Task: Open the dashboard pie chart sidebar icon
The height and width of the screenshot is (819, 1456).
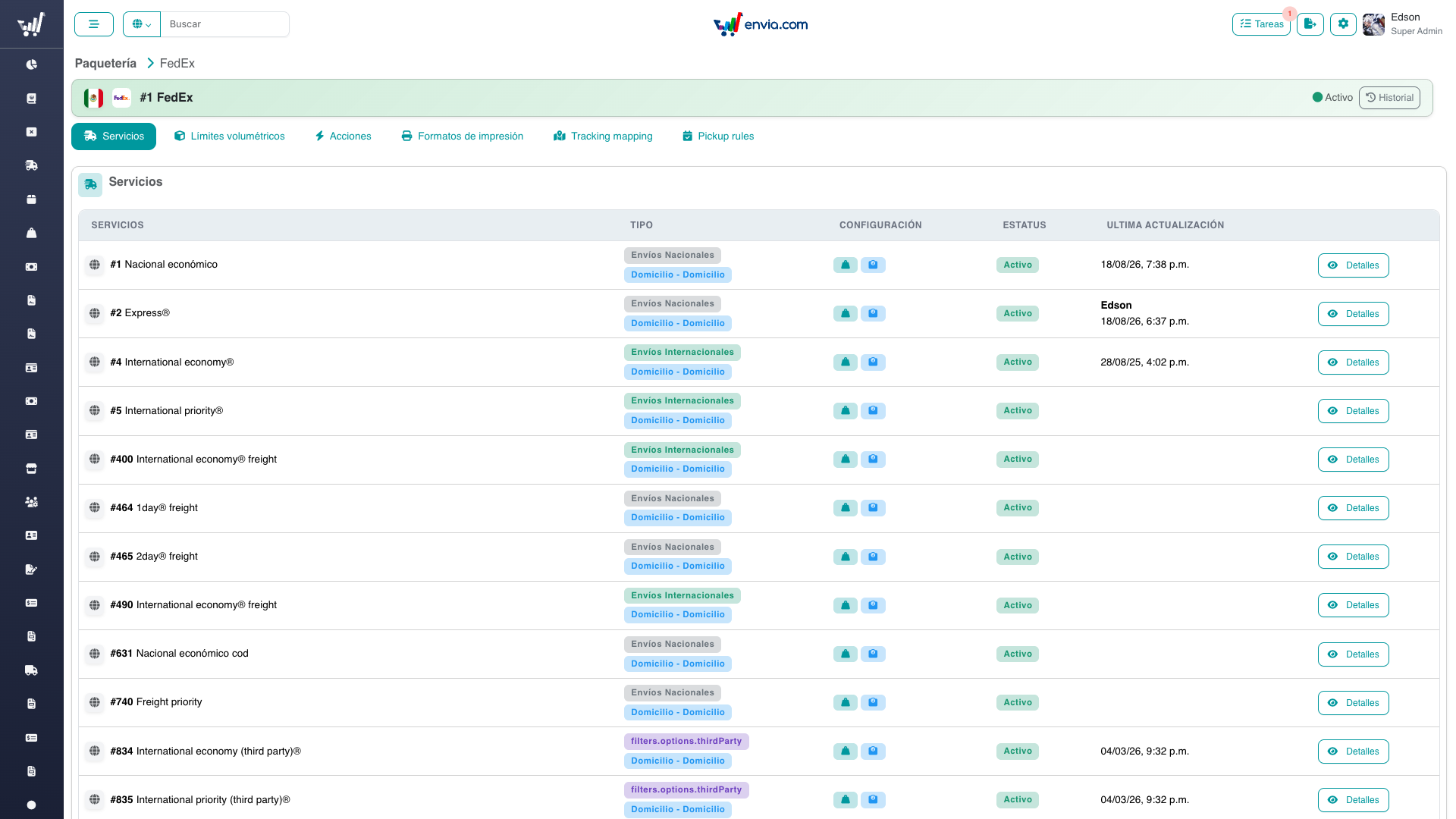Action: 31,64
